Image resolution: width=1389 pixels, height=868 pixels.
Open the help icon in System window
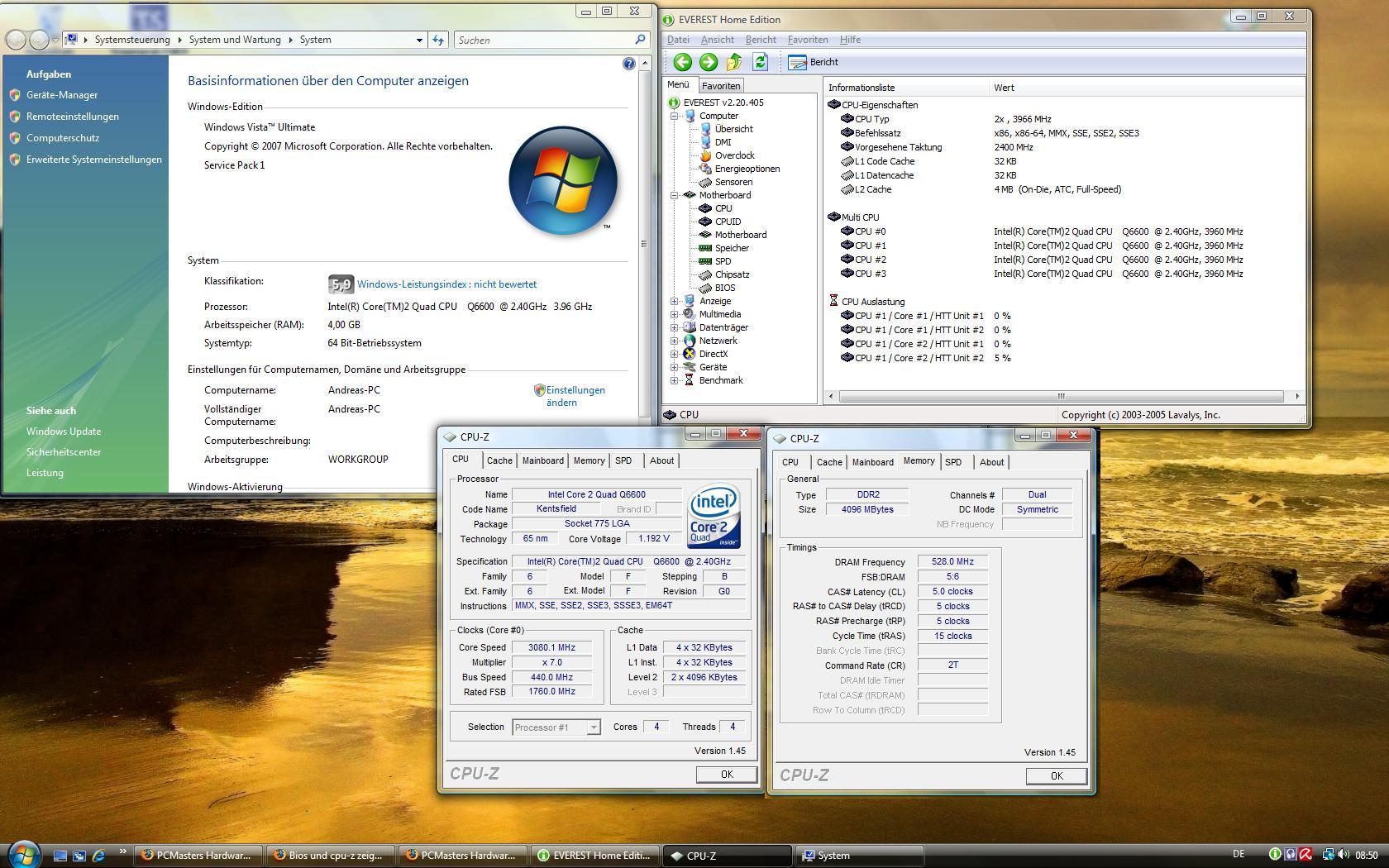tap(628, 64)
